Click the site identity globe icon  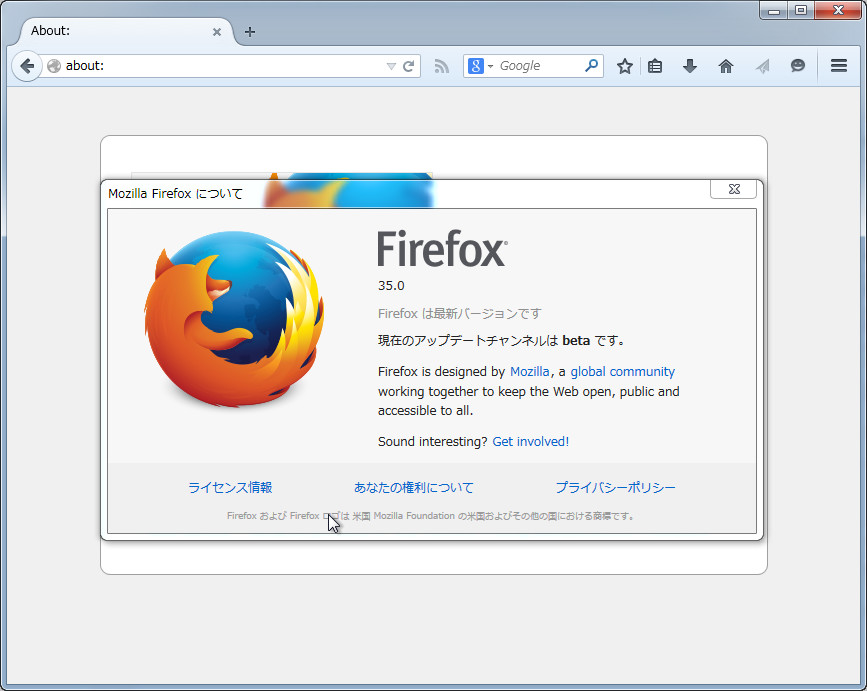53,65
